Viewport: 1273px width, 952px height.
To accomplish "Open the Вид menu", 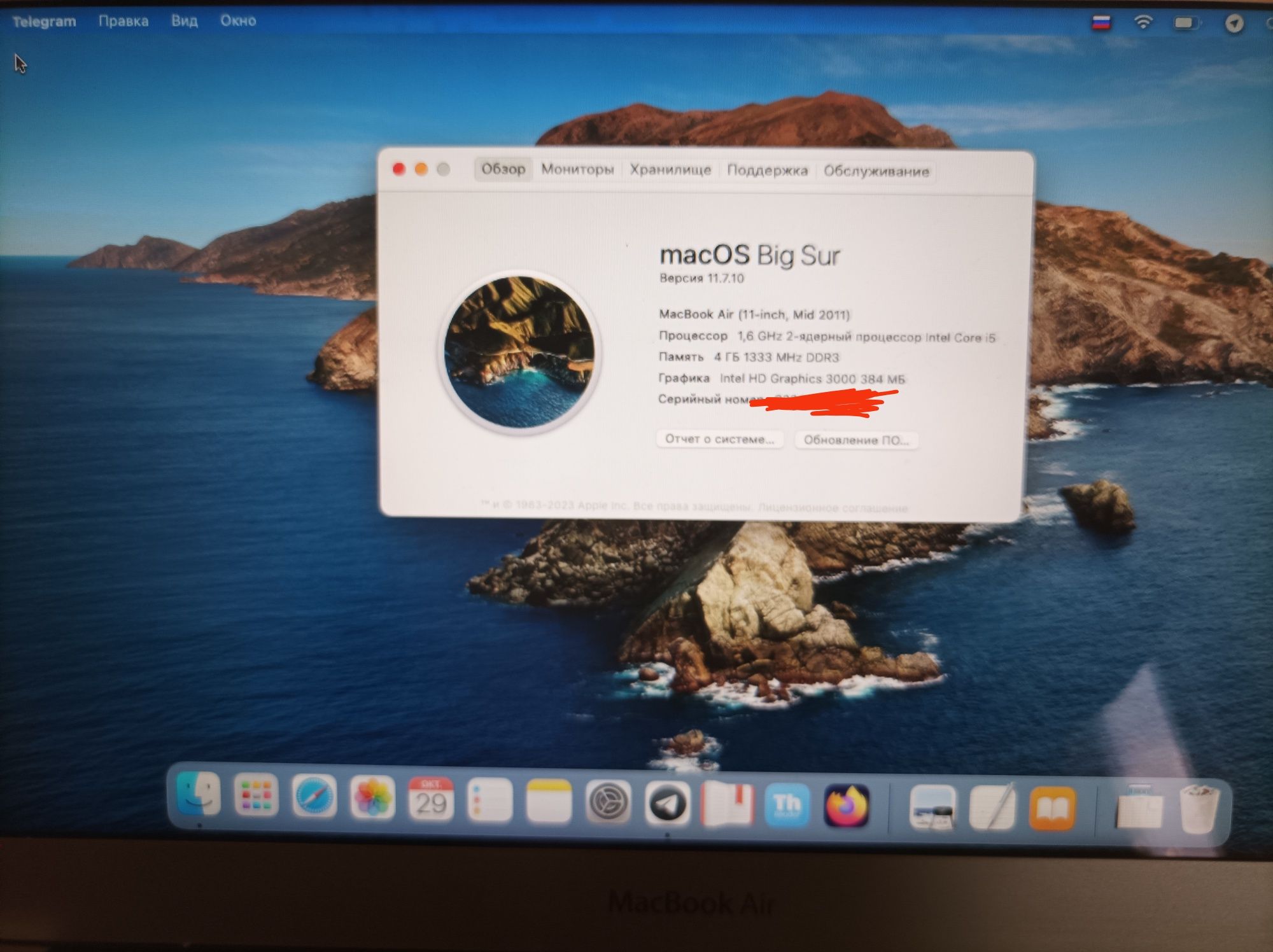I will click(184, 21).
